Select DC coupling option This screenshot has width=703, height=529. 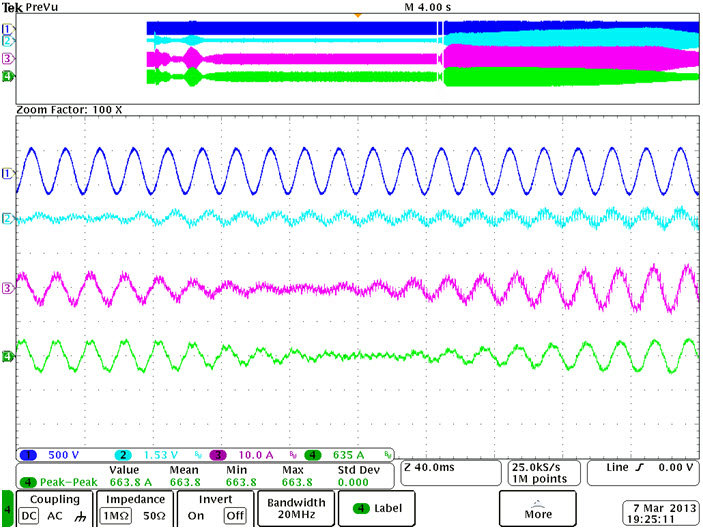27,516
